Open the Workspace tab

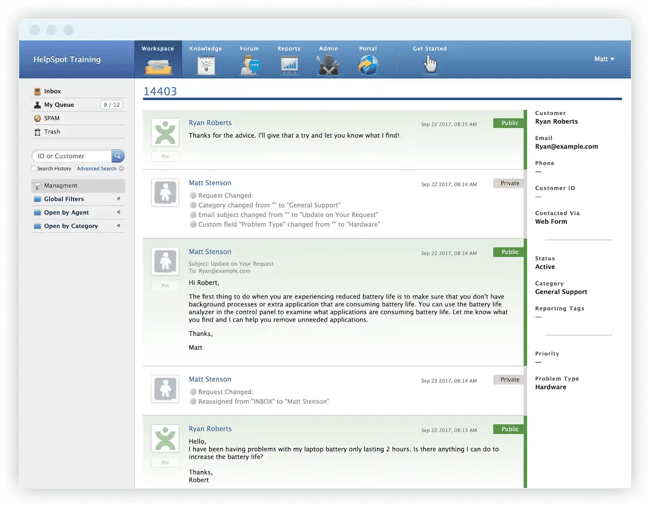coord(158,61)
